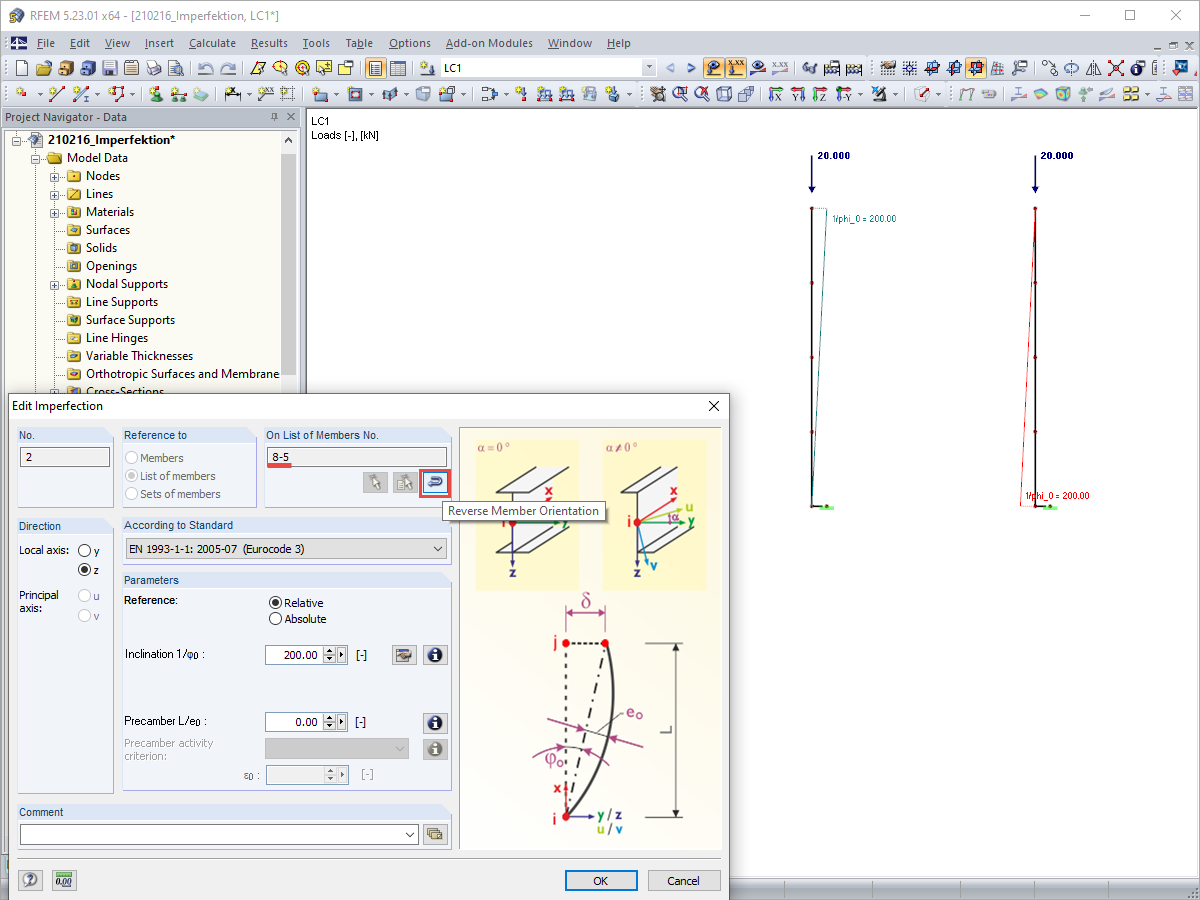Open the Add-on Modules menu

tap(489, 43)
